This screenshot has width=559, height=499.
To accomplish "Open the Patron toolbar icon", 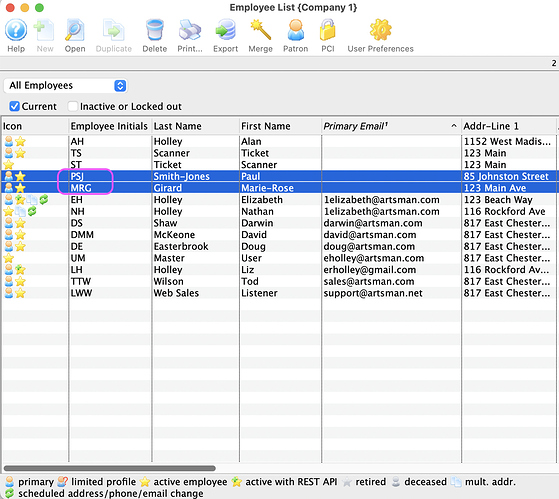I will [x=296, y=30].
